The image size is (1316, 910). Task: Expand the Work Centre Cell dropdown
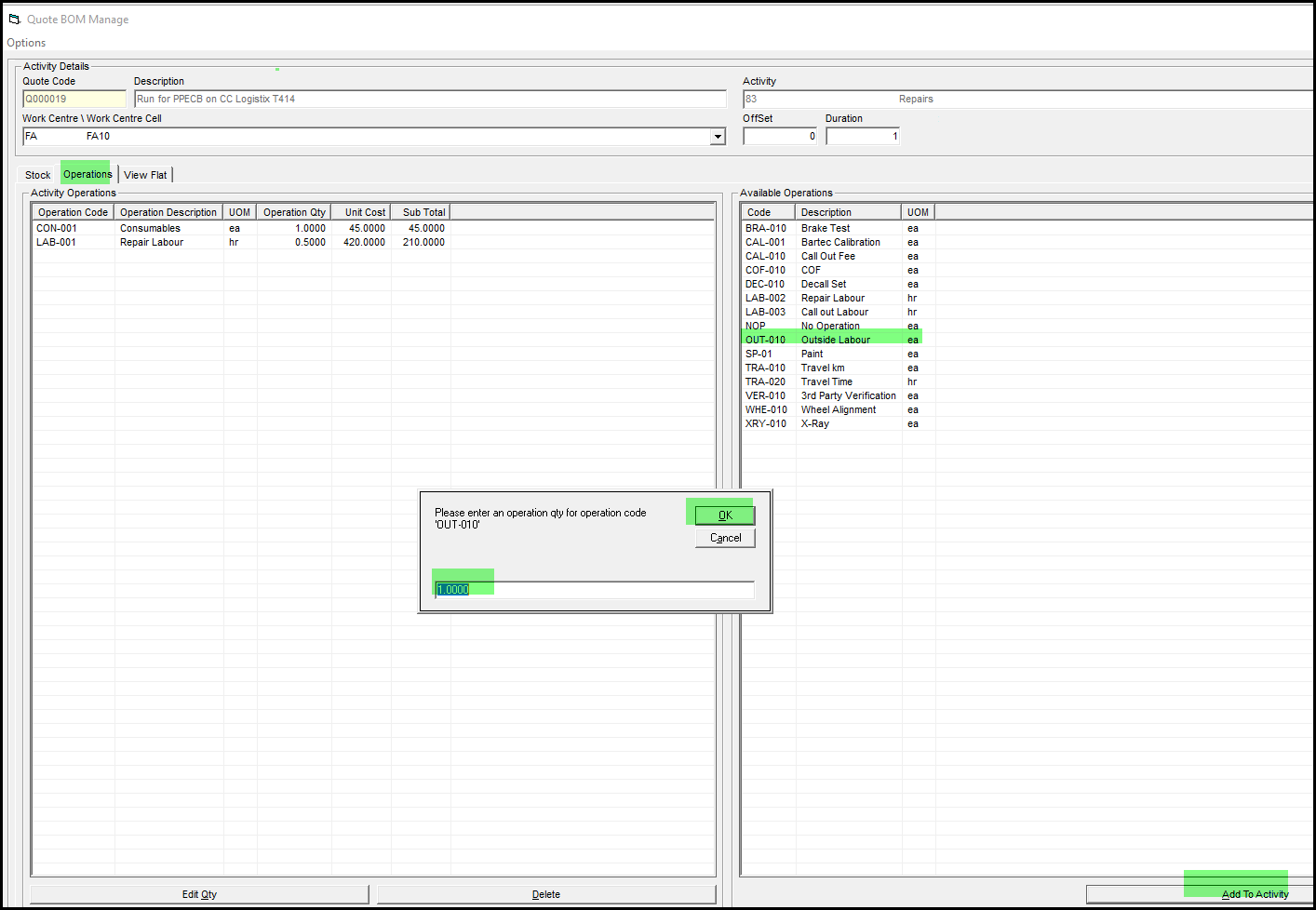tap(718, 137)
